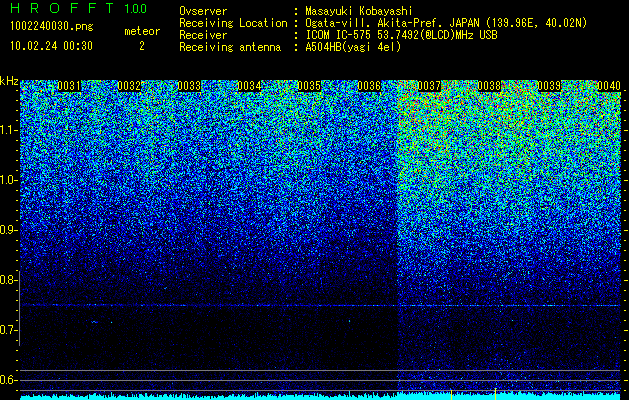Click the meteor count value 2
The height and width of the screenshot is (400, 629).
point(142,46)
